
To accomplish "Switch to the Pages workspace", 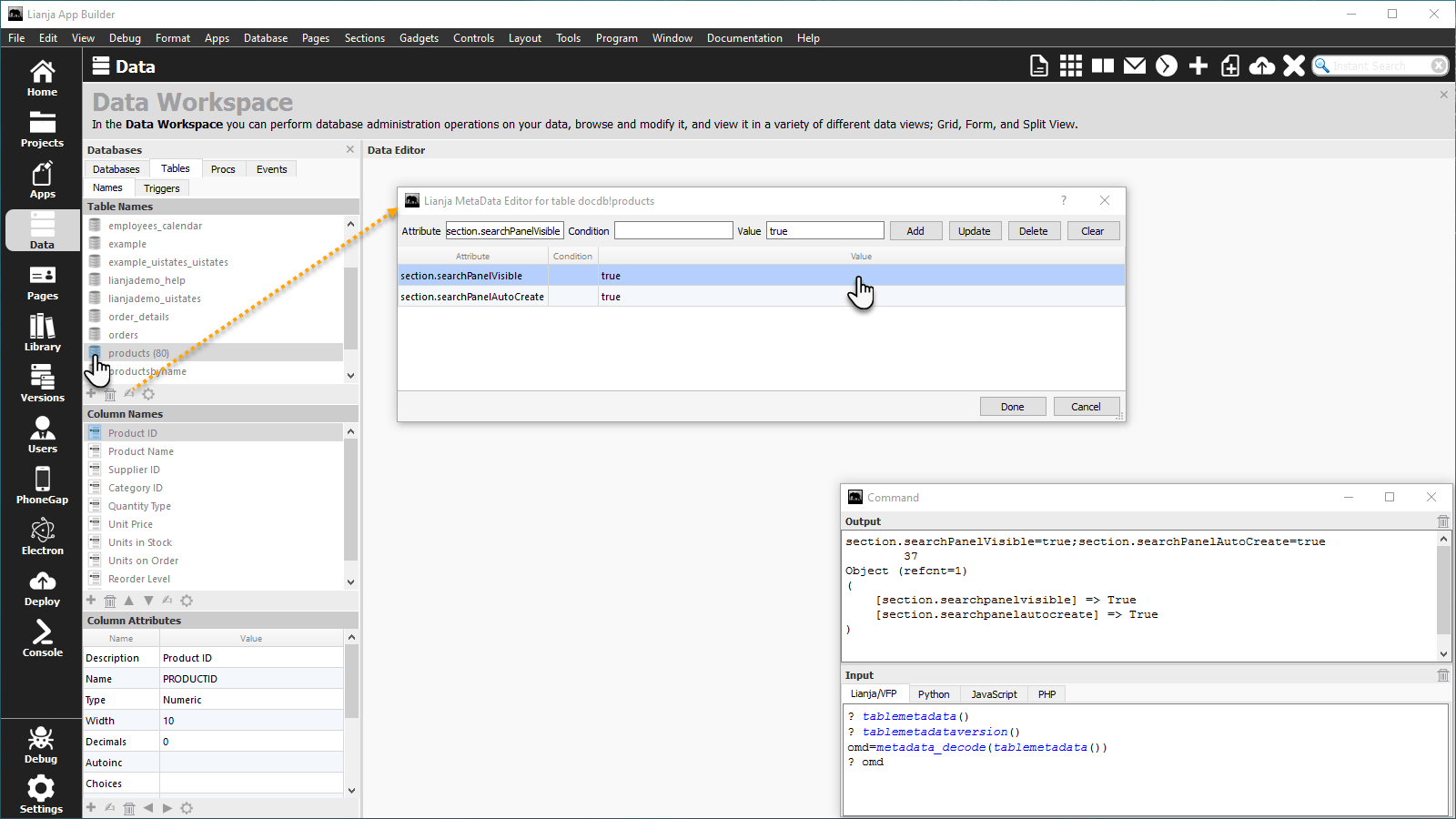I will (42, 282).
